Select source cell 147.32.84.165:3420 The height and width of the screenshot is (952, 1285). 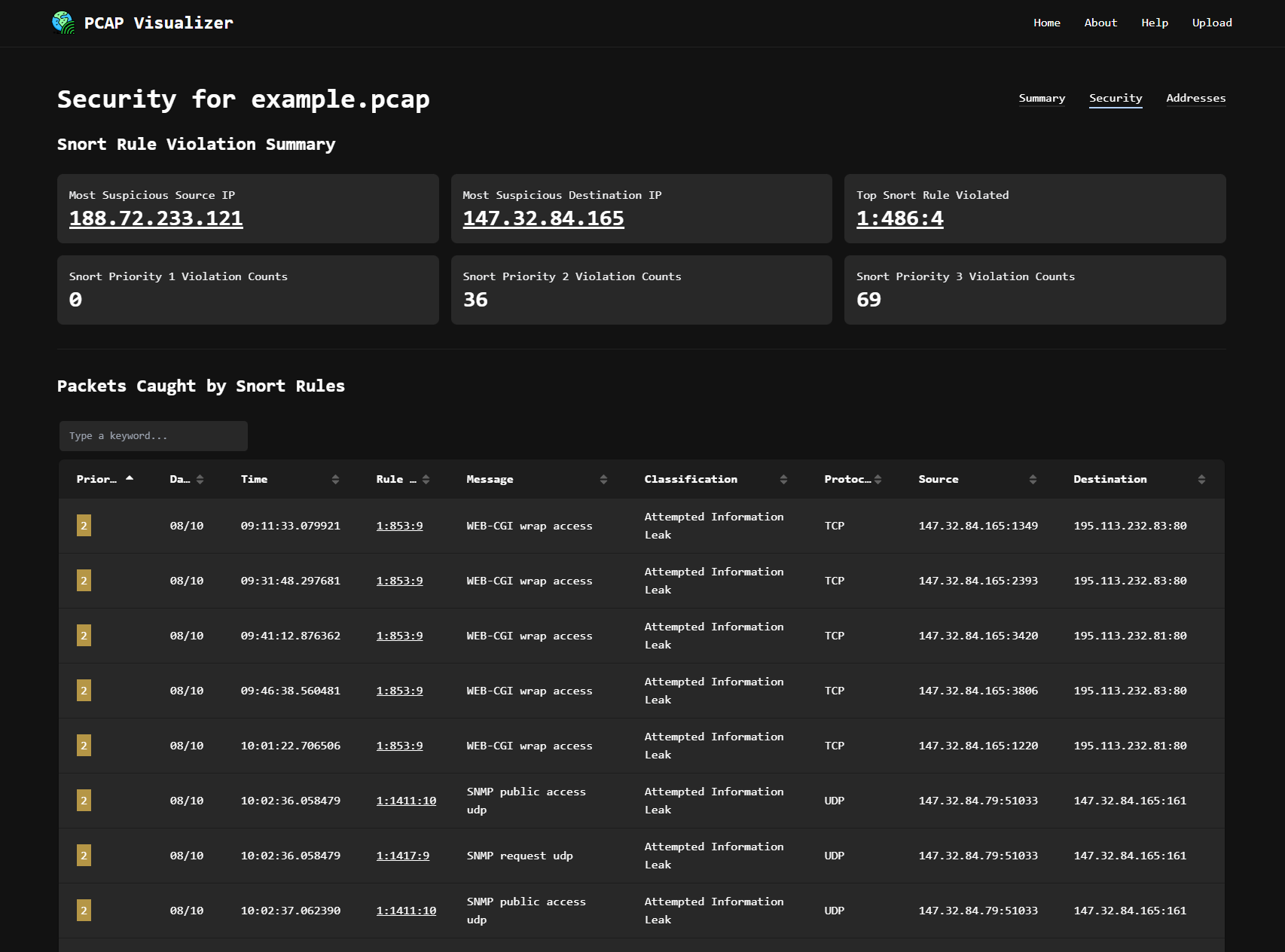point(978,636)
